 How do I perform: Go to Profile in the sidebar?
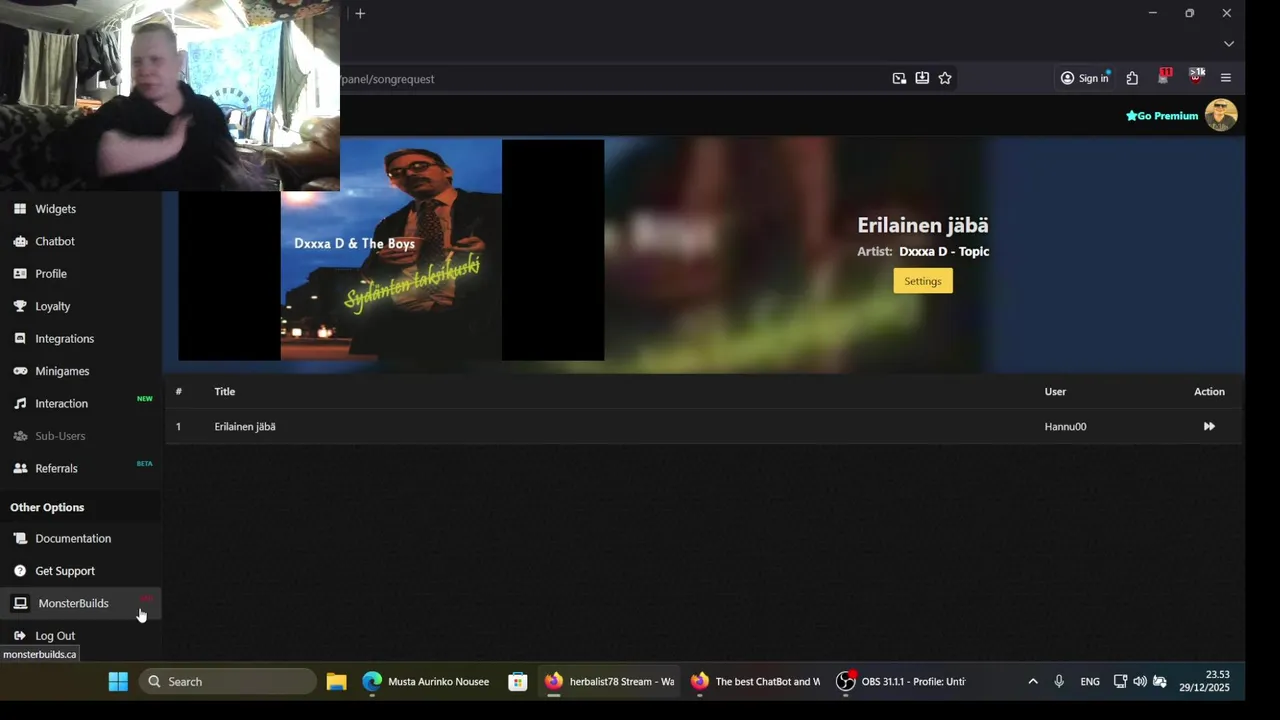tap(51, 274)
